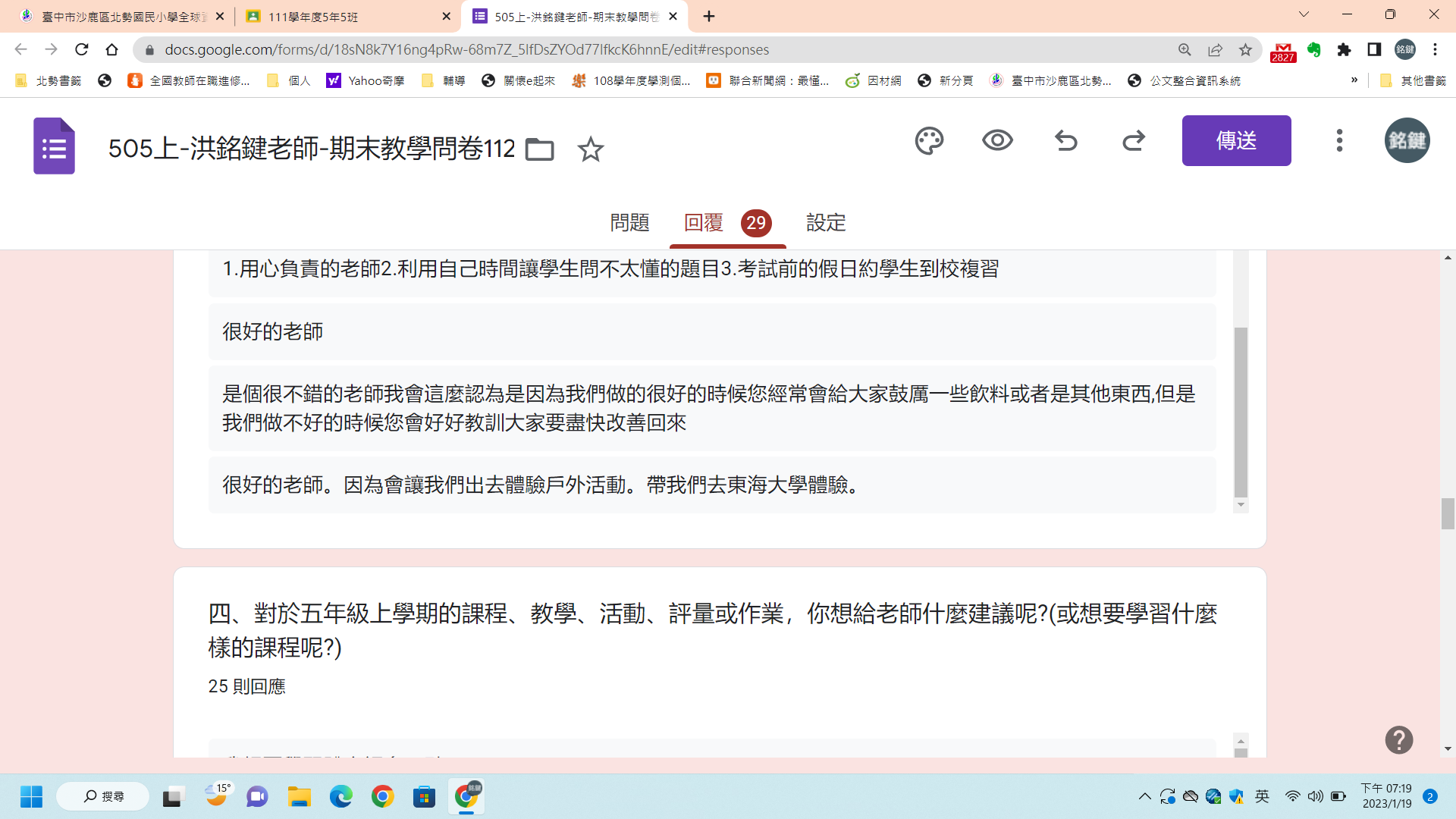Show hidden system tray icons
The width and height of the screenshot is (1456, 819).
pos(1144,796)
